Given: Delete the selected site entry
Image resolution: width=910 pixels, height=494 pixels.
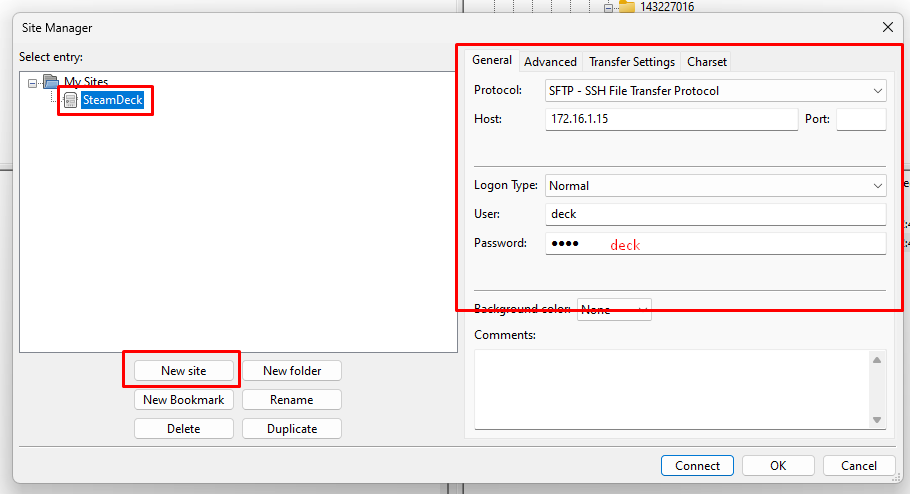Looking at the screenshot, I should point(184,429).
